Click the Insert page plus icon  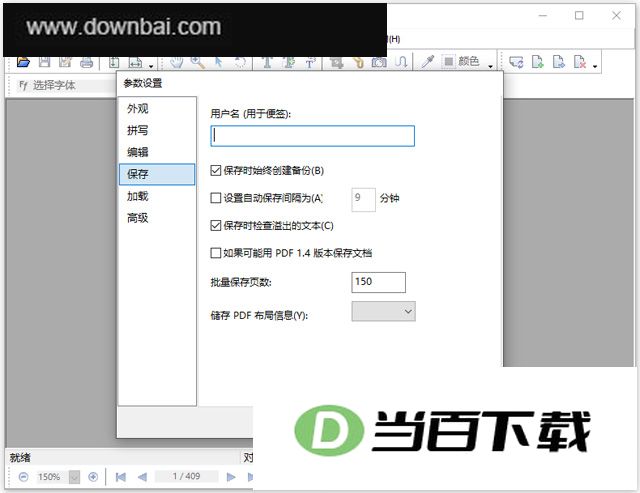(x=538, y=62)
